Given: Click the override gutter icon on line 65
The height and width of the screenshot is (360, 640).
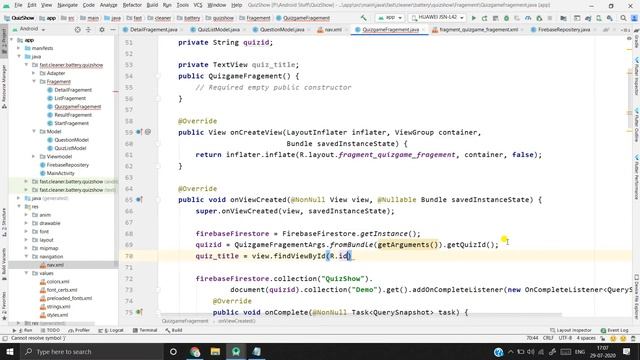Looking at the screenshot, I should [x=139, y=200].
